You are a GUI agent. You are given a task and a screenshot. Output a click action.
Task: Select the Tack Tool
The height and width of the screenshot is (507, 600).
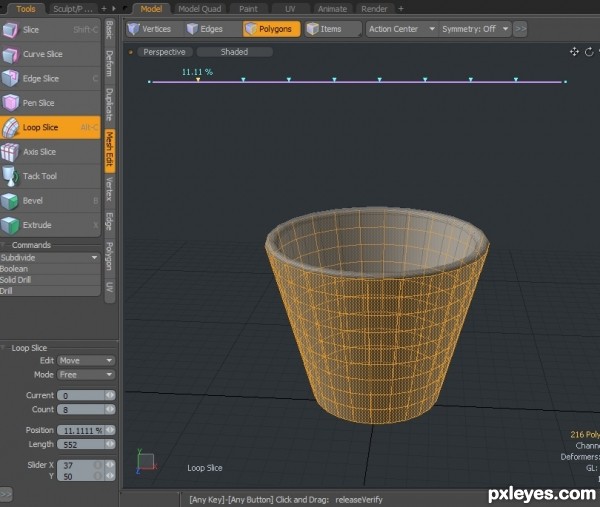(50, 176)
